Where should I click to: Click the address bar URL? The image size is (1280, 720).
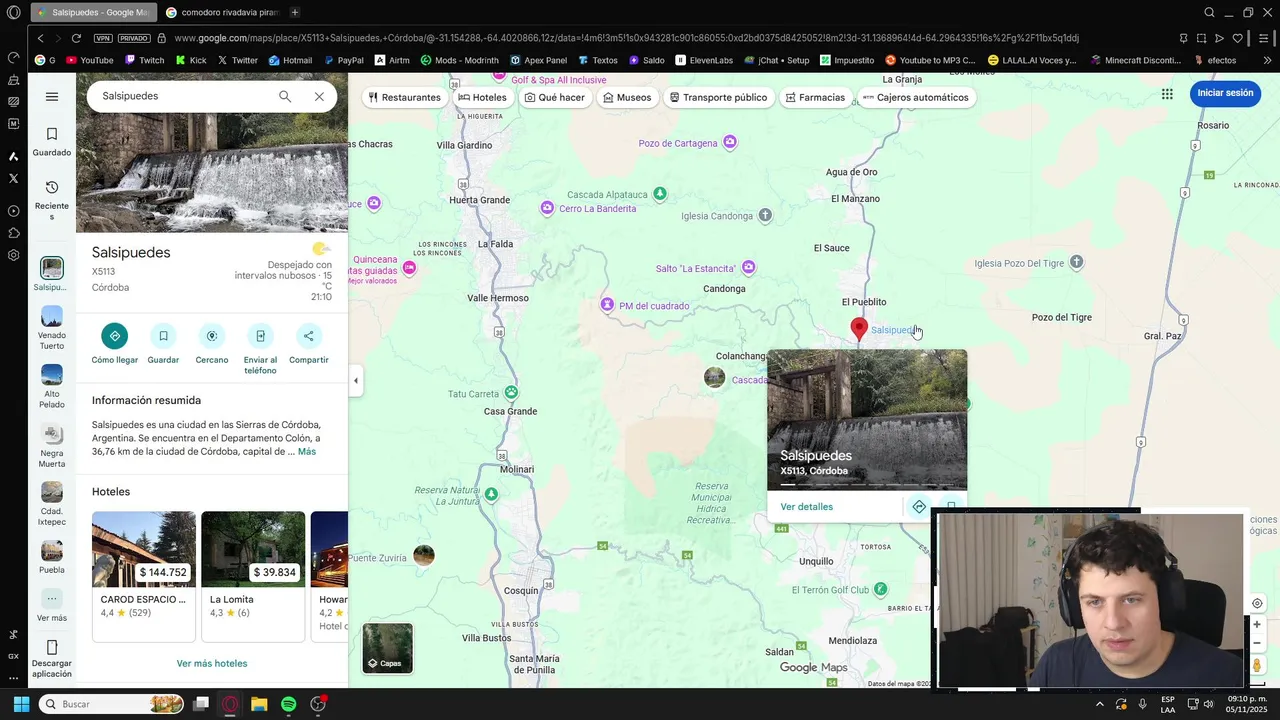626,38
